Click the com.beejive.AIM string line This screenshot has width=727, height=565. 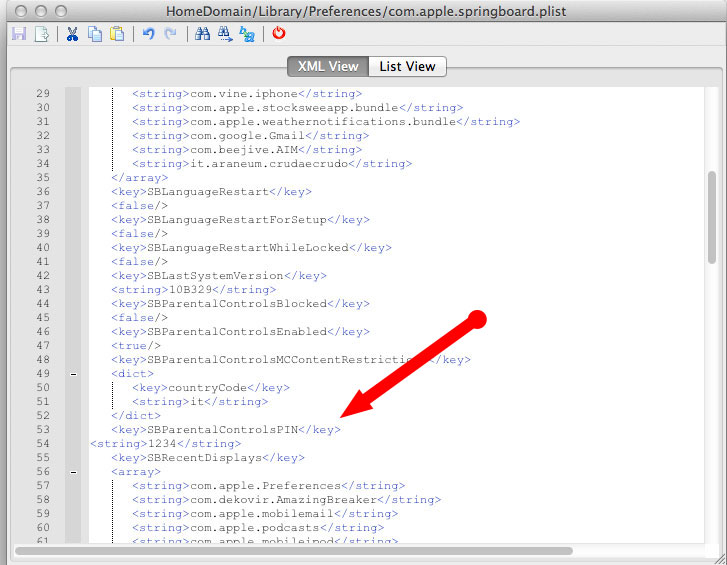(247, 150)
